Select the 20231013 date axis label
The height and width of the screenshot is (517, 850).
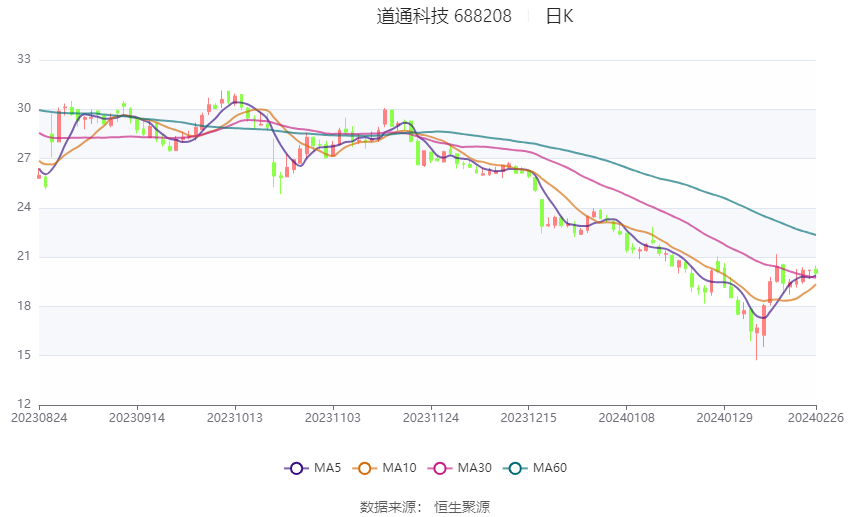pos(235,418)
